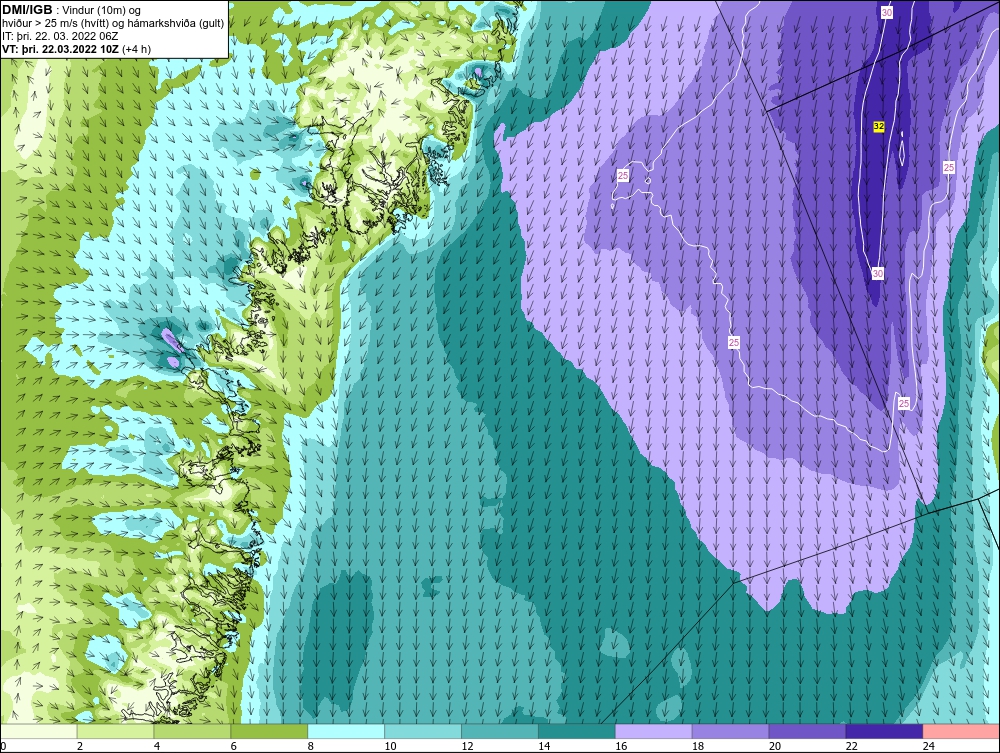Click the legend scale value 10
Screen dimensions: 1000x753
tap(390, 746)
